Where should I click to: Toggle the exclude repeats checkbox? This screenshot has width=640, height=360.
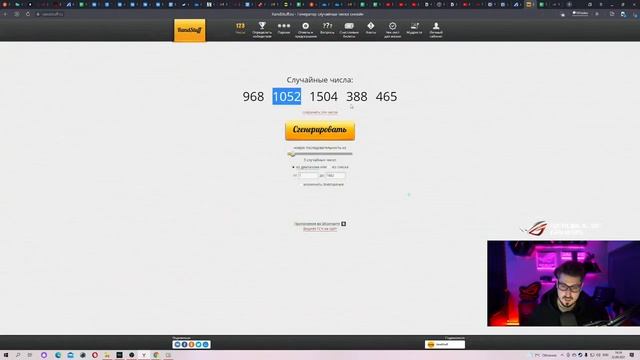click(x=301, y=184)
